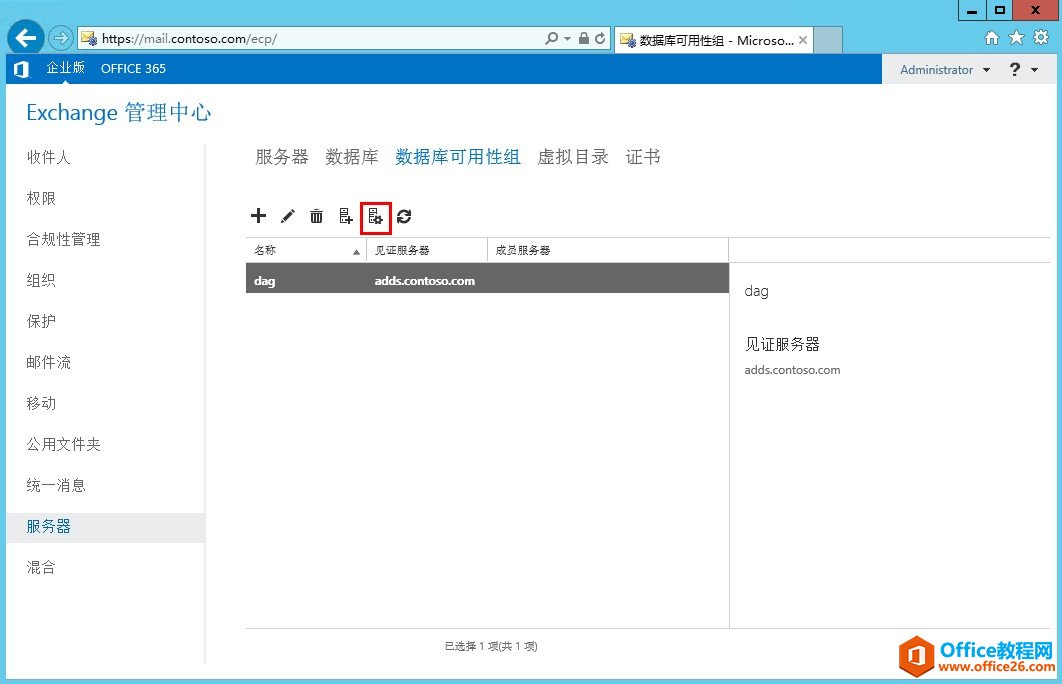The image size is (1062, 684).
Task: Edit the selected DAG using pencil icon
Action: point(288,216)
